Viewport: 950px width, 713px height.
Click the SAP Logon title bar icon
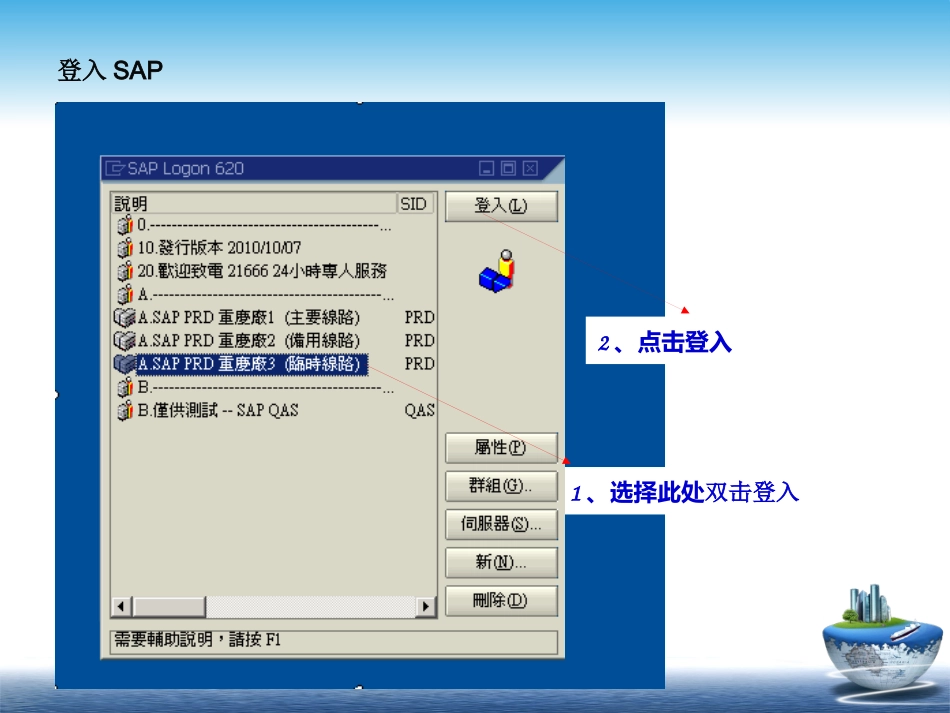tap(115, 168)
